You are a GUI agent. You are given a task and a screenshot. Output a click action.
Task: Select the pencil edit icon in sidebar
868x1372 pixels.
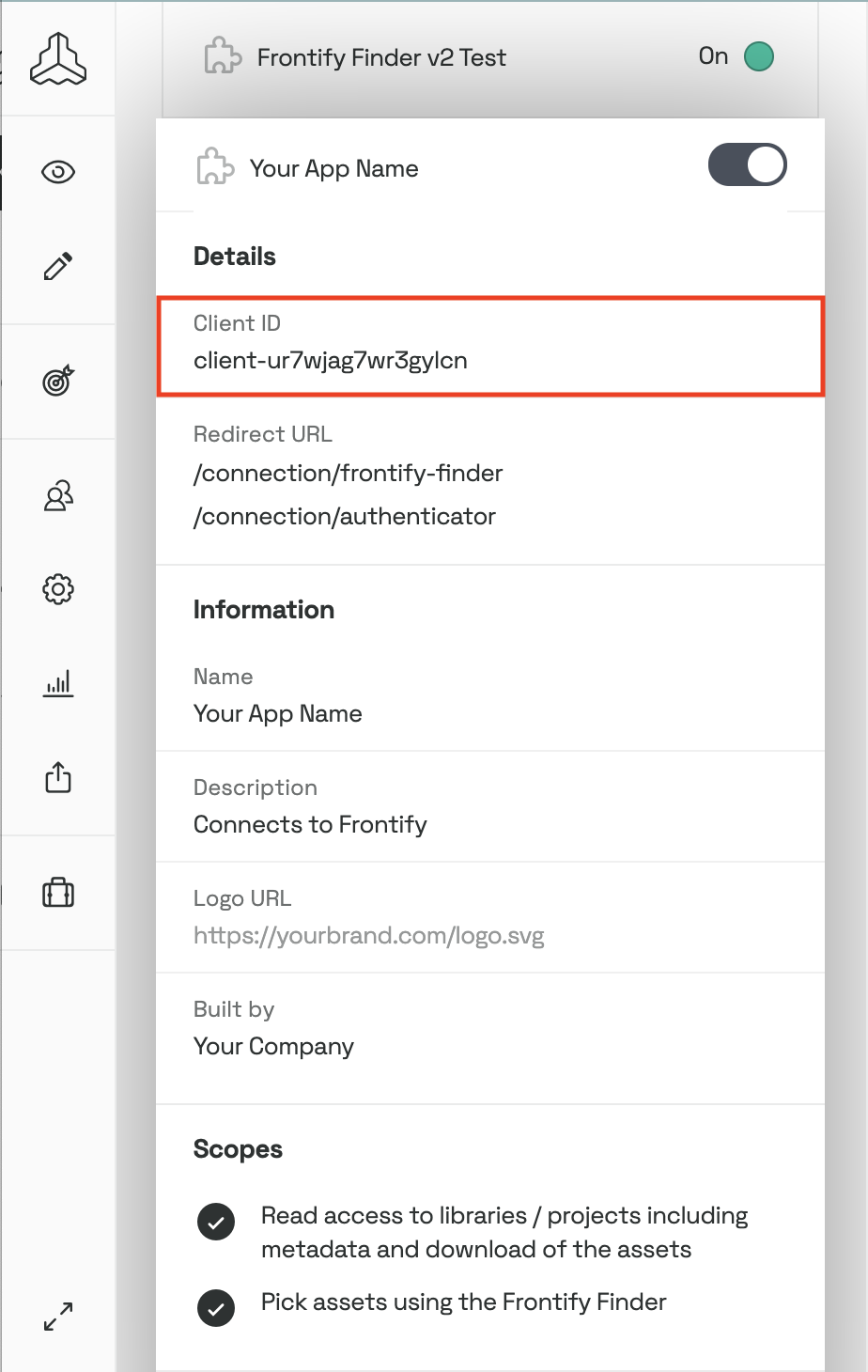58,266
